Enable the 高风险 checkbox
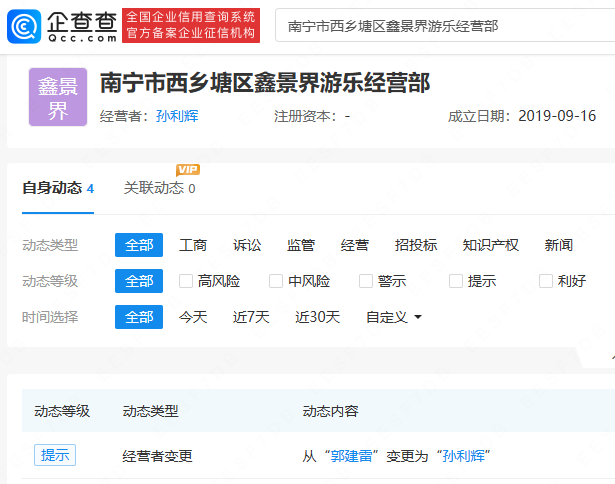This screenshot has height=484, width=615. point(186,281)
